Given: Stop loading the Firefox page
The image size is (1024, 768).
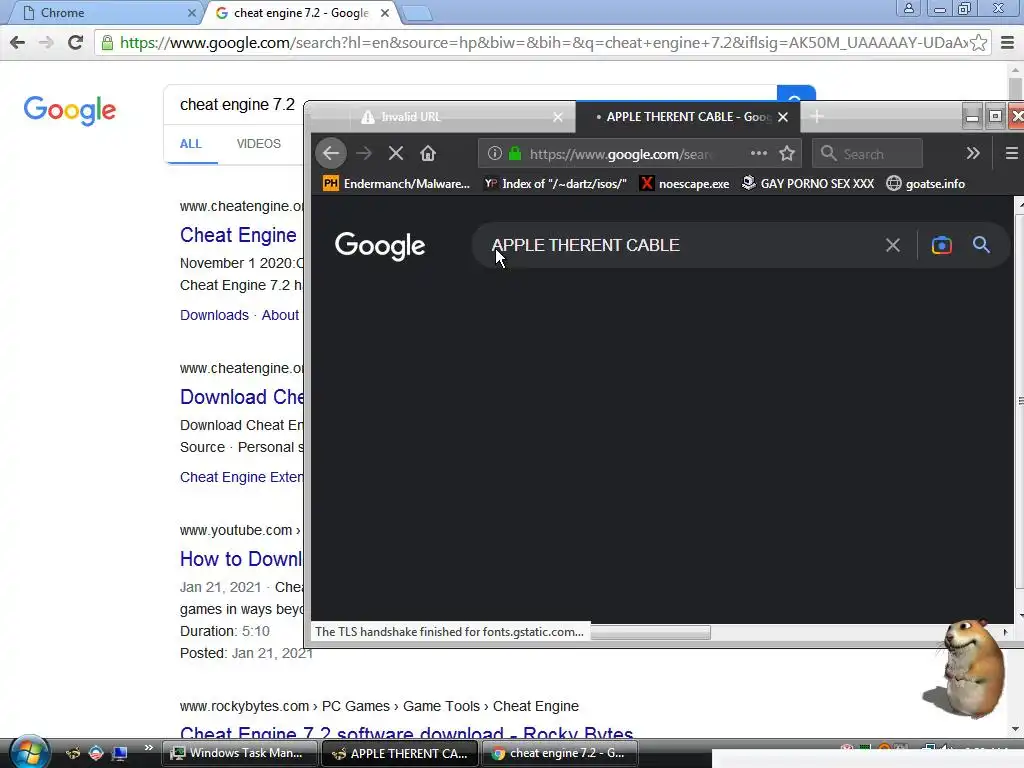Looking at the screenshot, I should [396, 153].
